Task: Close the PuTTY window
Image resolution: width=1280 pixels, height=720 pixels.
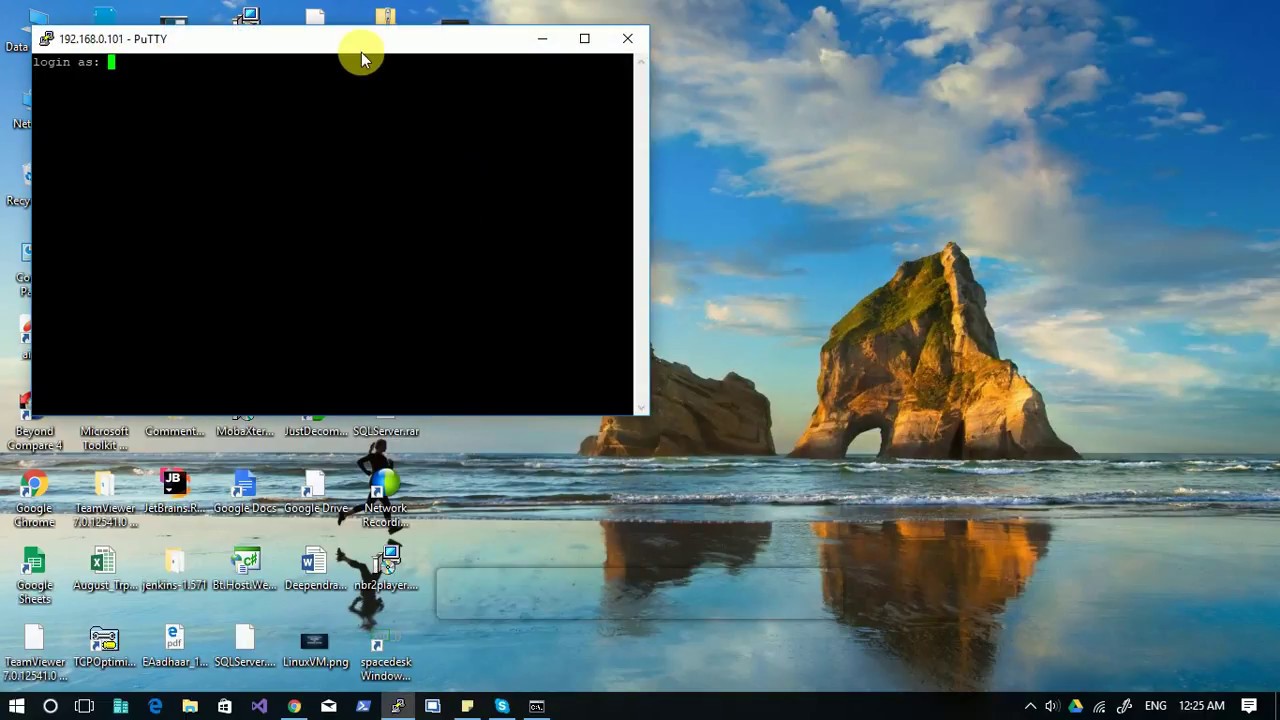Action: [x=627, y=39]
